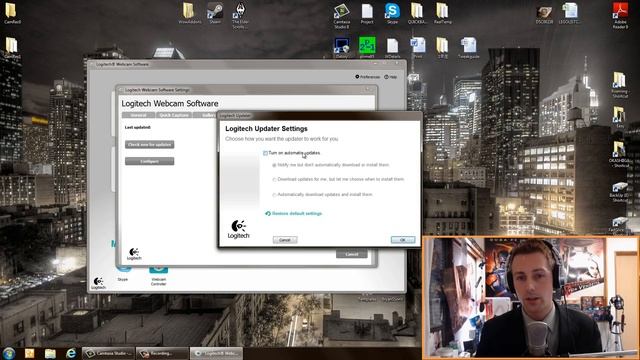Select top-left Camfed folder icon
Screen dimensions: 640x360
point(12,13)
